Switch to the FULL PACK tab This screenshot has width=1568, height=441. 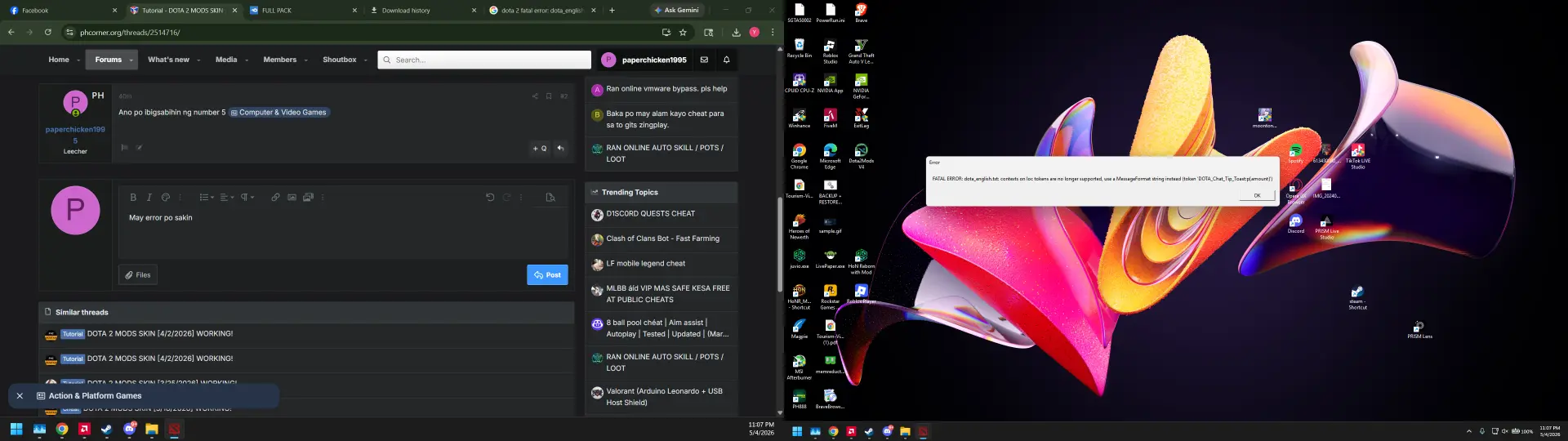point(302,11)
